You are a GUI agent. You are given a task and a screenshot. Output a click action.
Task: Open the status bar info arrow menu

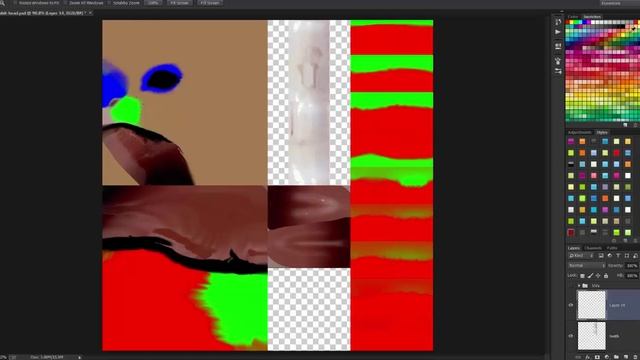click(79, 357)
